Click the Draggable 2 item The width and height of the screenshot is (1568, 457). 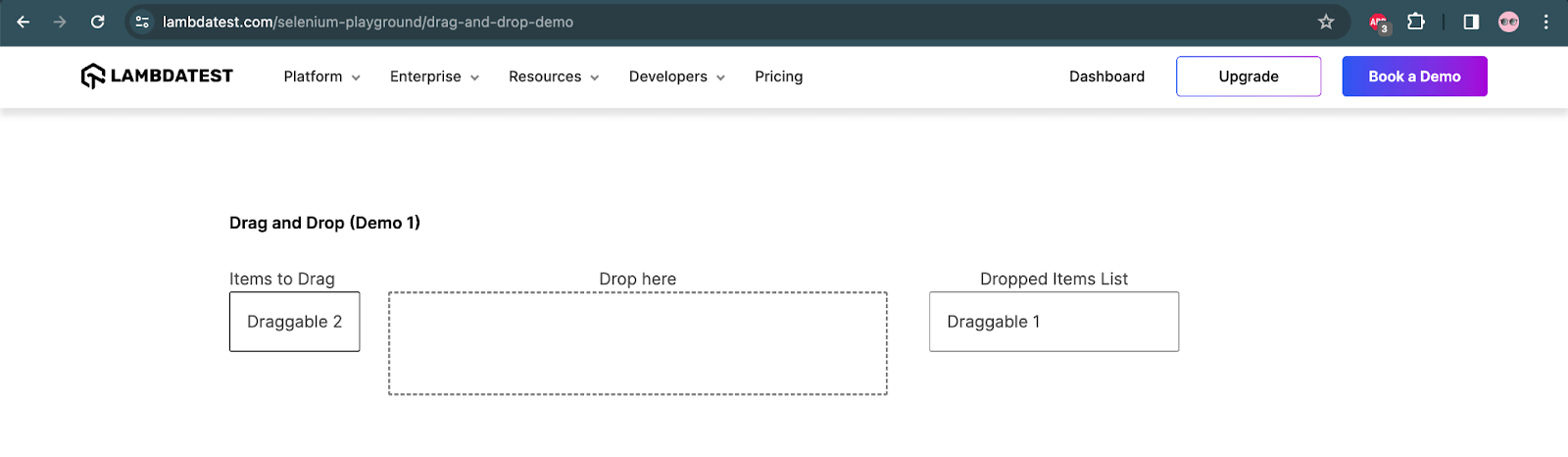tap(294, 322)
